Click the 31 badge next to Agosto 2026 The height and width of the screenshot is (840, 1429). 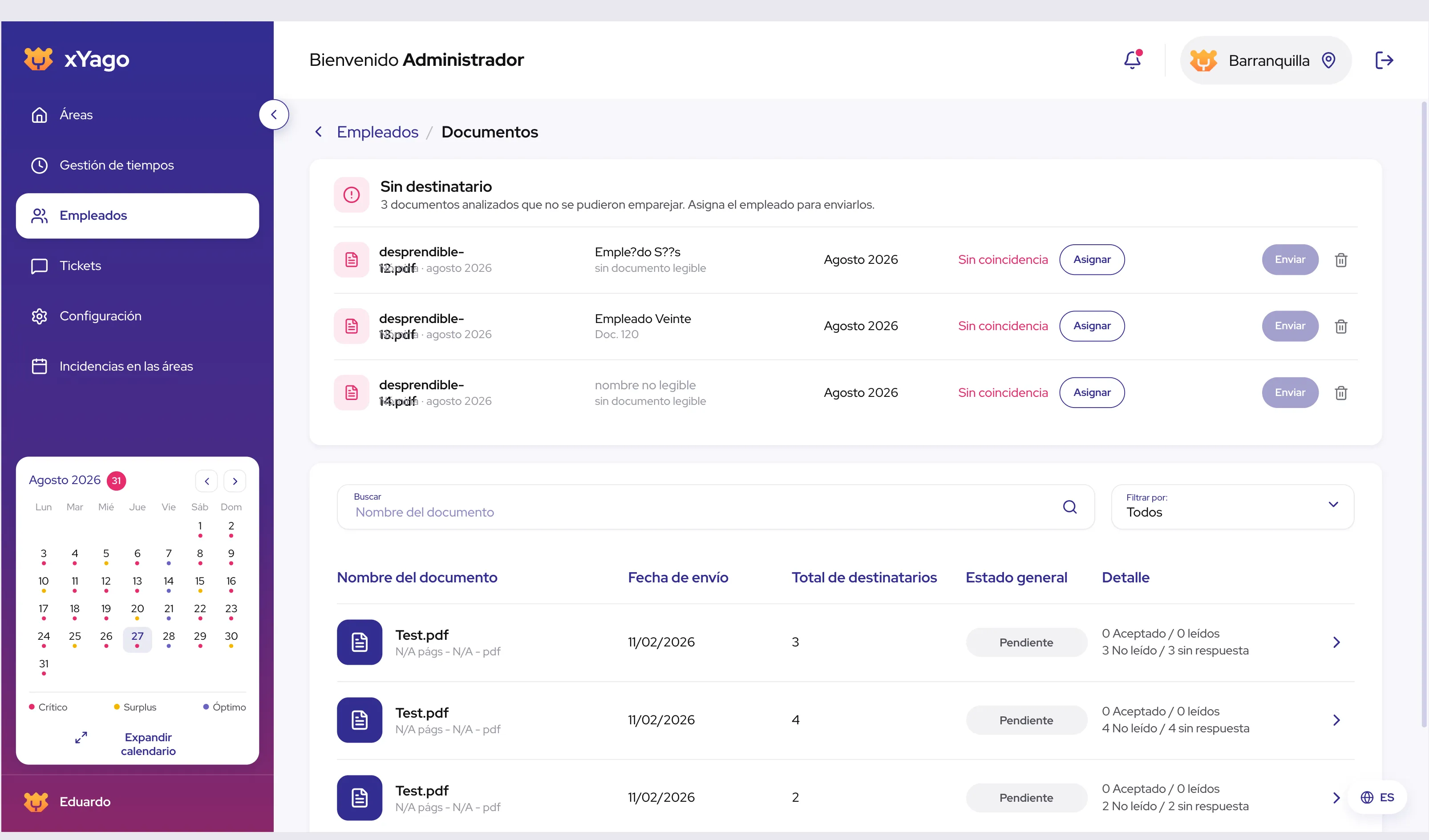[116, 481]
